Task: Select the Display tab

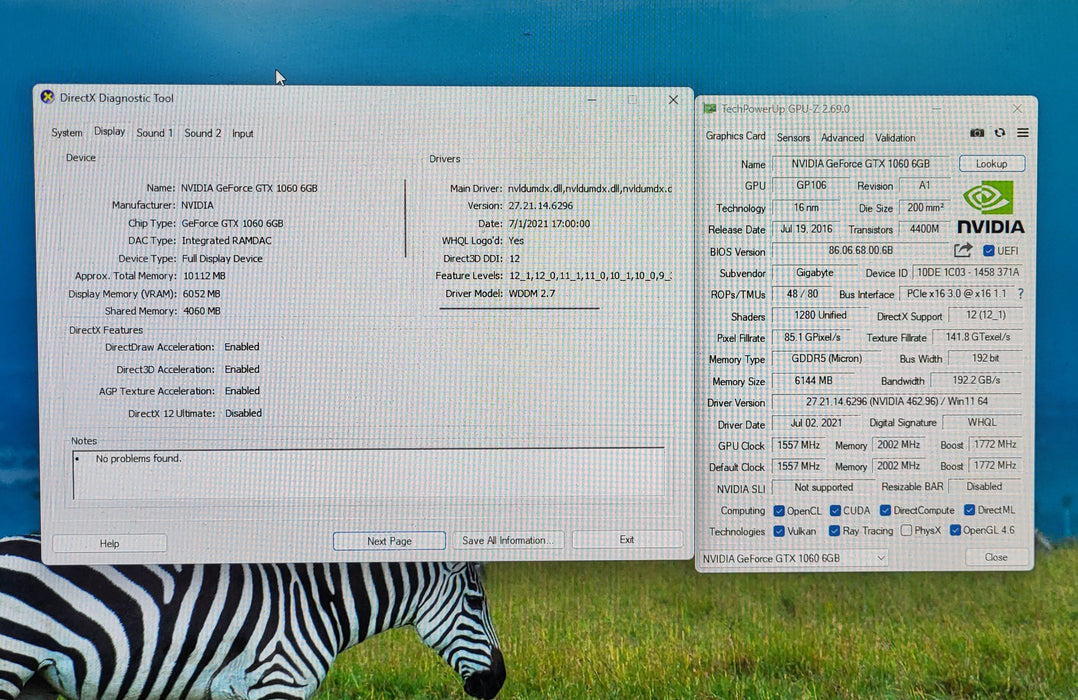Action: point(109,131)
